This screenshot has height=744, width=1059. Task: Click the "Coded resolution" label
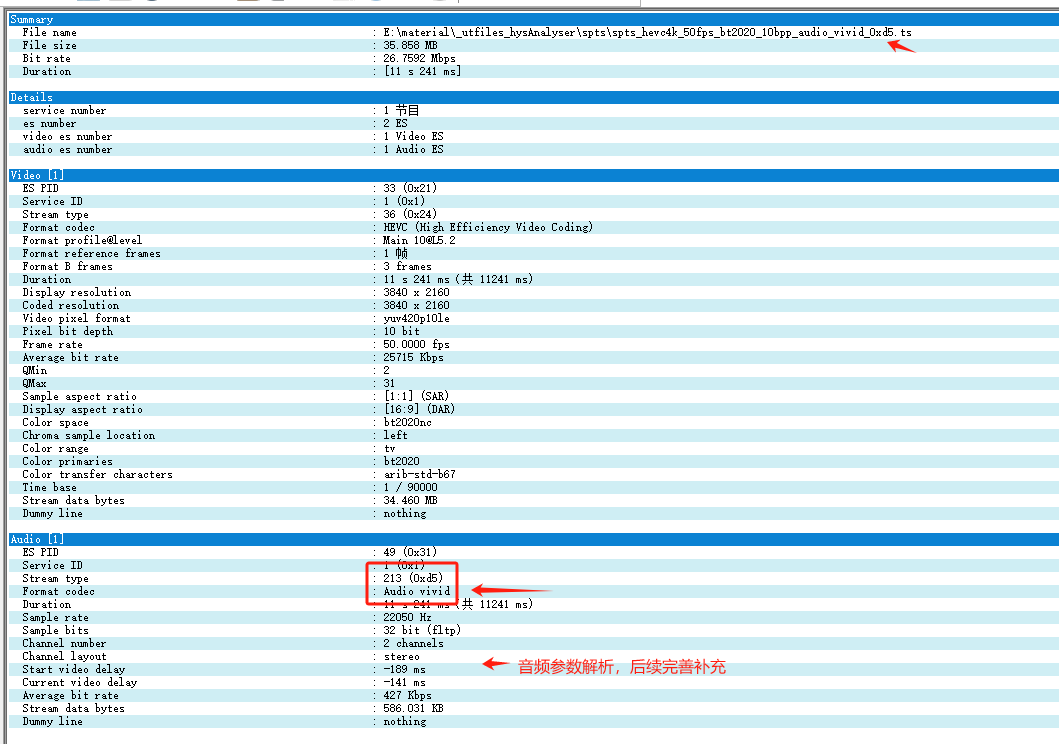(x=71, y=305)
